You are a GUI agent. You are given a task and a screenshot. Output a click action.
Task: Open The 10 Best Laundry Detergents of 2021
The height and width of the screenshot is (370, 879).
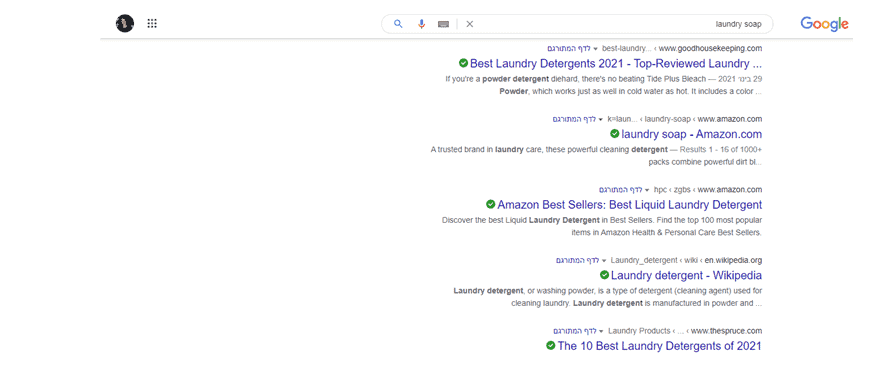[660, 346]
